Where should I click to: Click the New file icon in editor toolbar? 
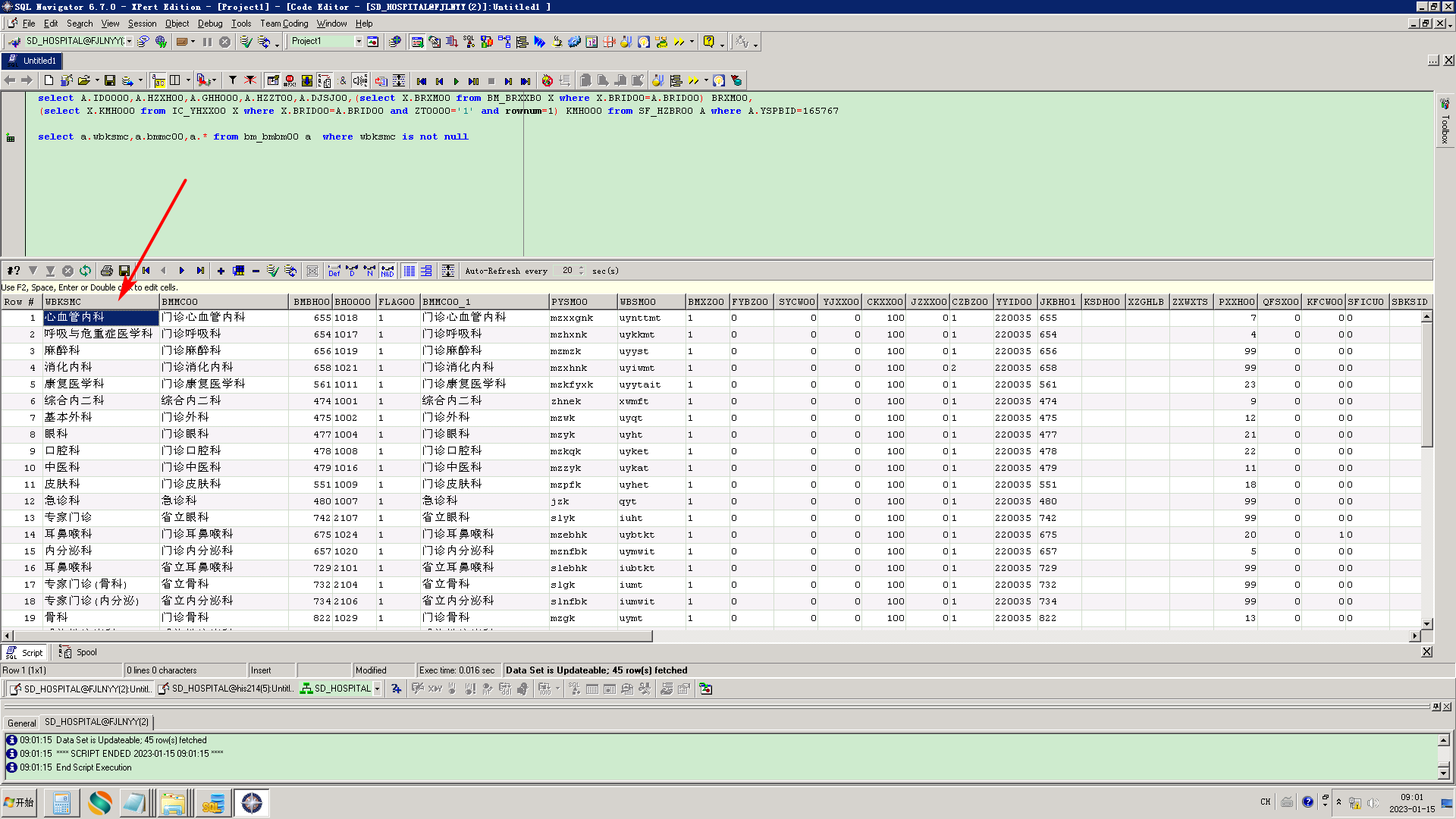(x=49, y=80)
